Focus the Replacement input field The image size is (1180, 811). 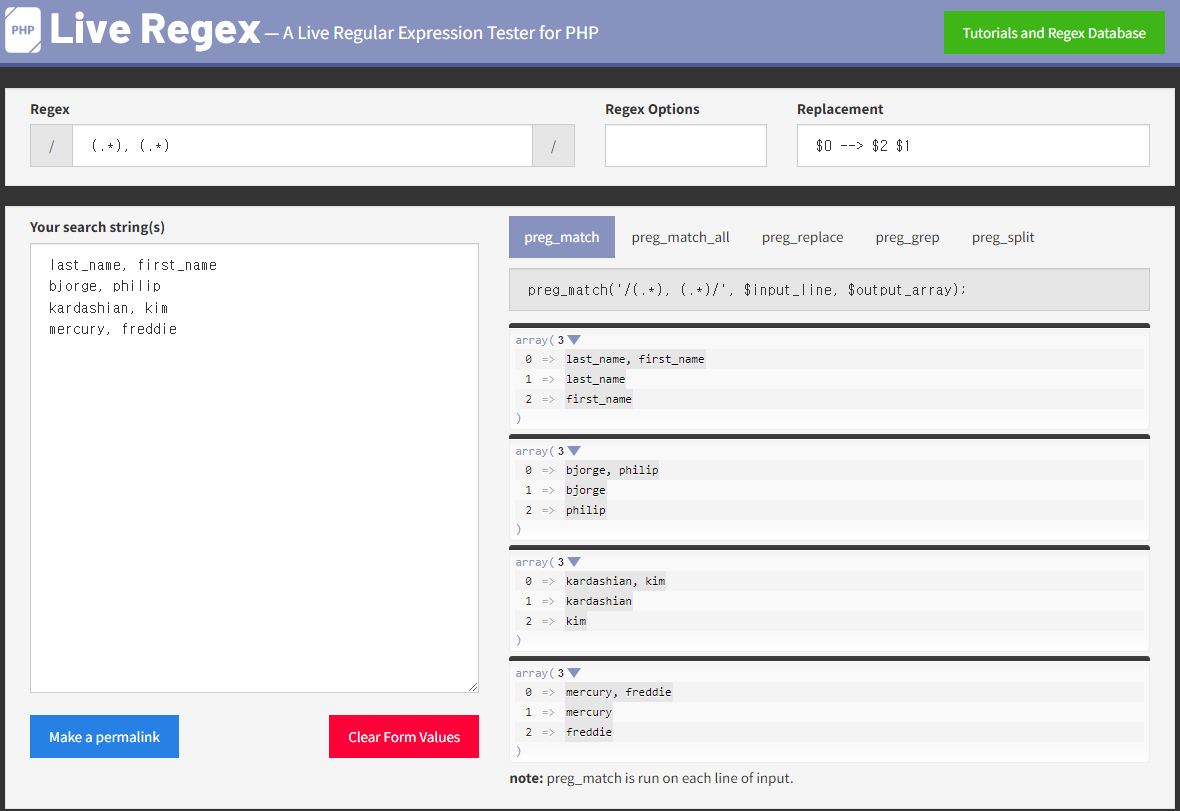[x=973, y=145]
